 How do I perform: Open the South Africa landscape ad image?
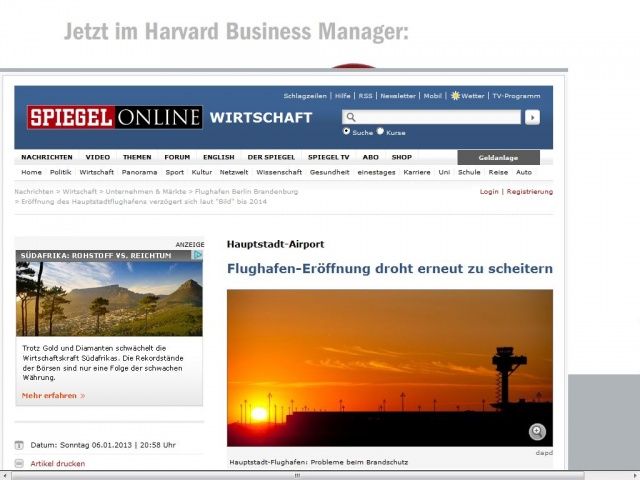point(109,299)
